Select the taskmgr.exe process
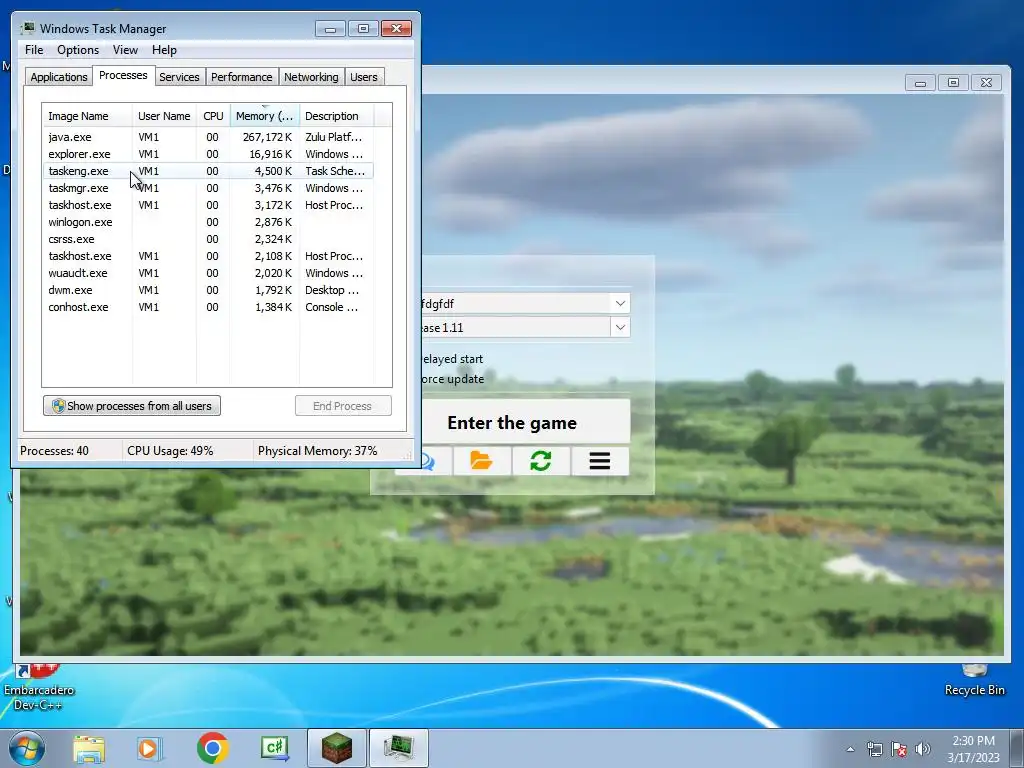1024x768 pixels. [x=208, y=188]
